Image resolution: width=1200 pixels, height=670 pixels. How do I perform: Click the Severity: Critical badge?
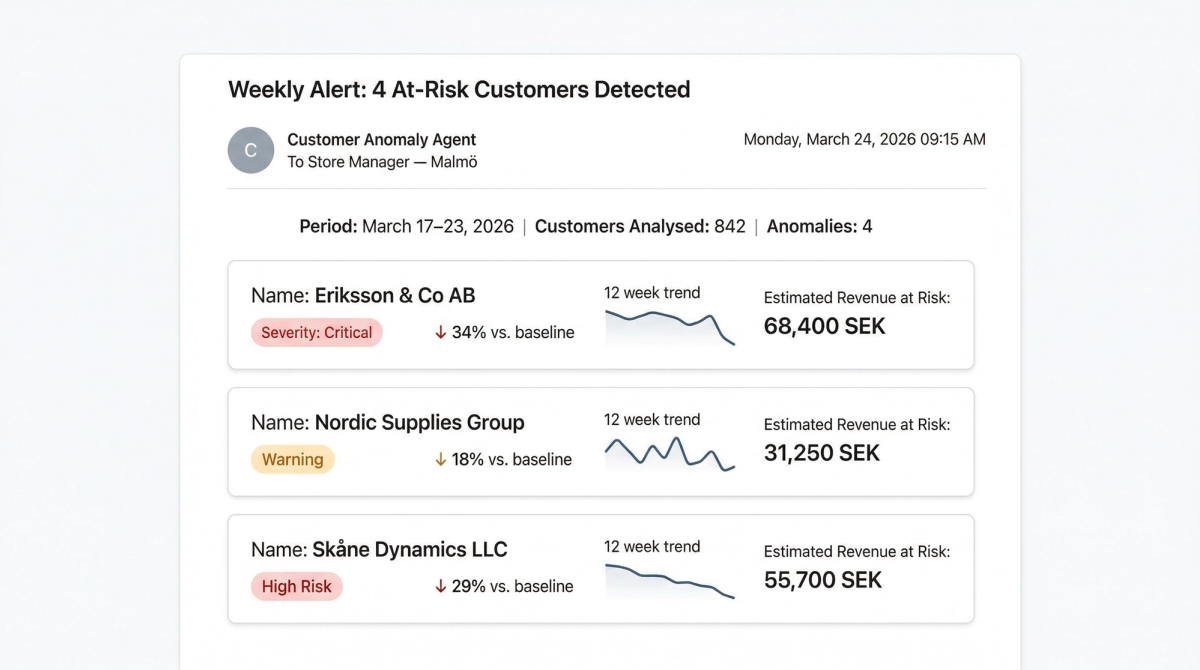pyautogui.click(x=316, y=333)
